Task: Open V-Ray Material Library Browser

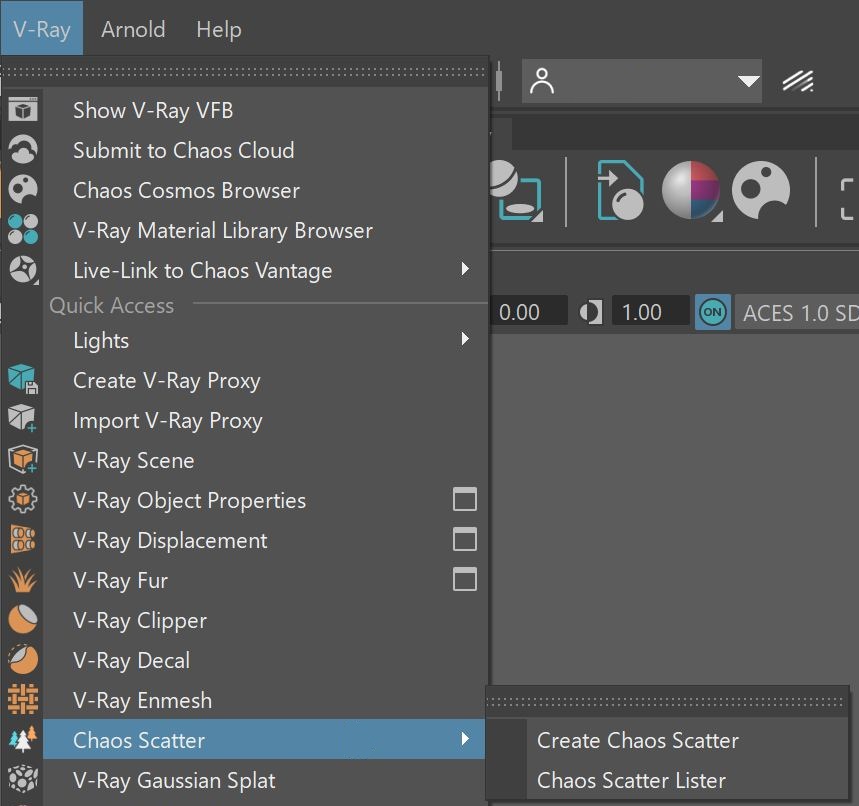Action: pyautogui.click(x=265, y=230)
